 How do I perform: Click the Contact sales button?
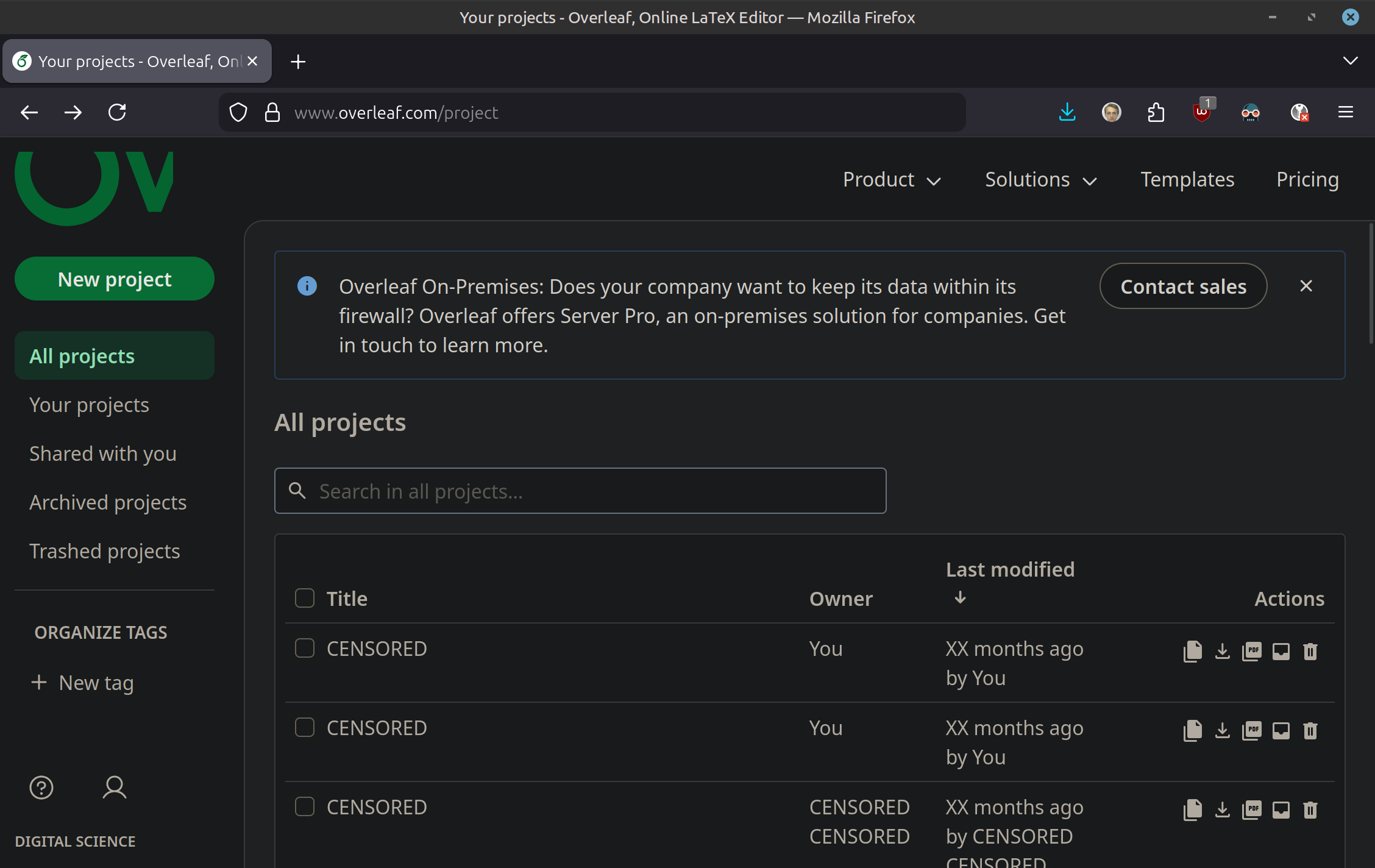point(1183,286)
